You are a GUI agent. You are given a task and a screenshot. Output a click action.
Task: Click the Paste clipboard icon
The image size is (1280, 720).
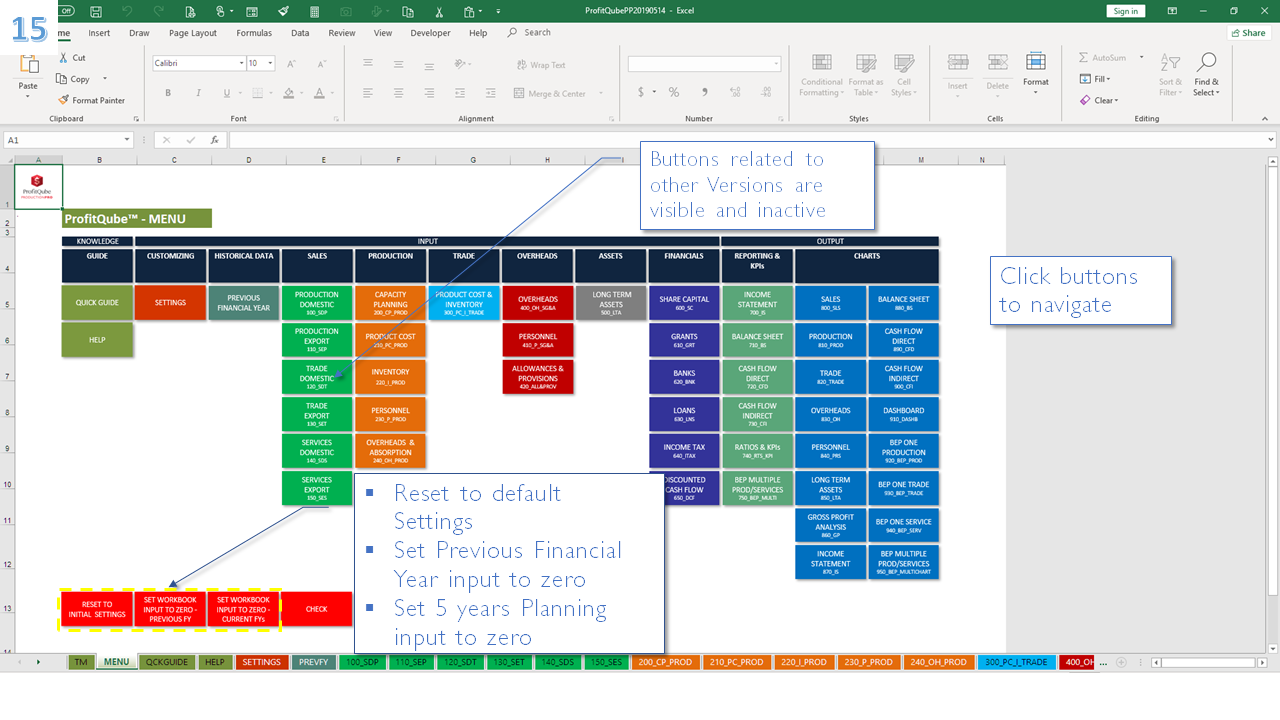[x=28, y=65]
